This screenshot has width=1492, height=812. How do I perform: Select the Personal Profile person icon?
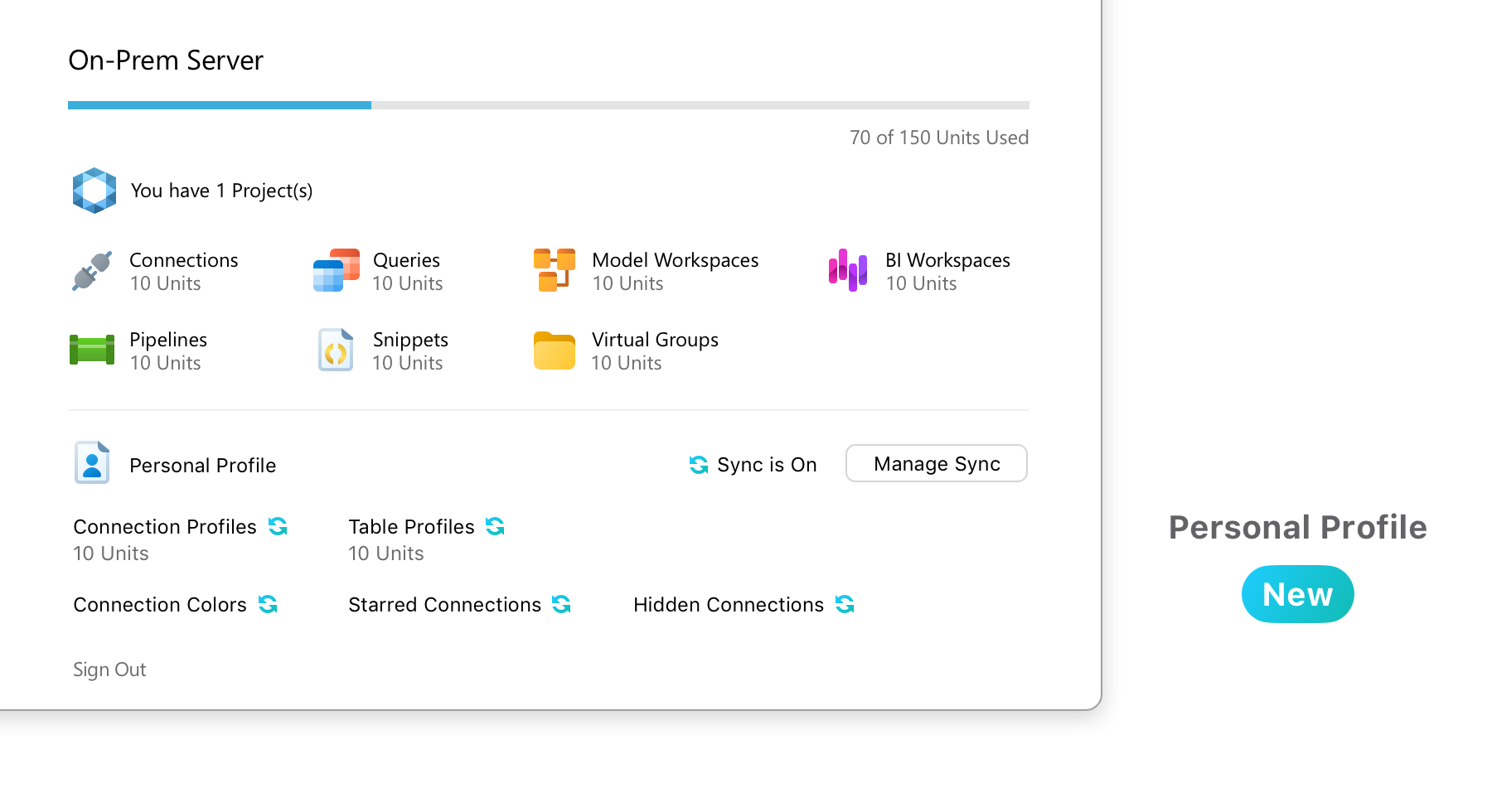click(x=92, y=462)
